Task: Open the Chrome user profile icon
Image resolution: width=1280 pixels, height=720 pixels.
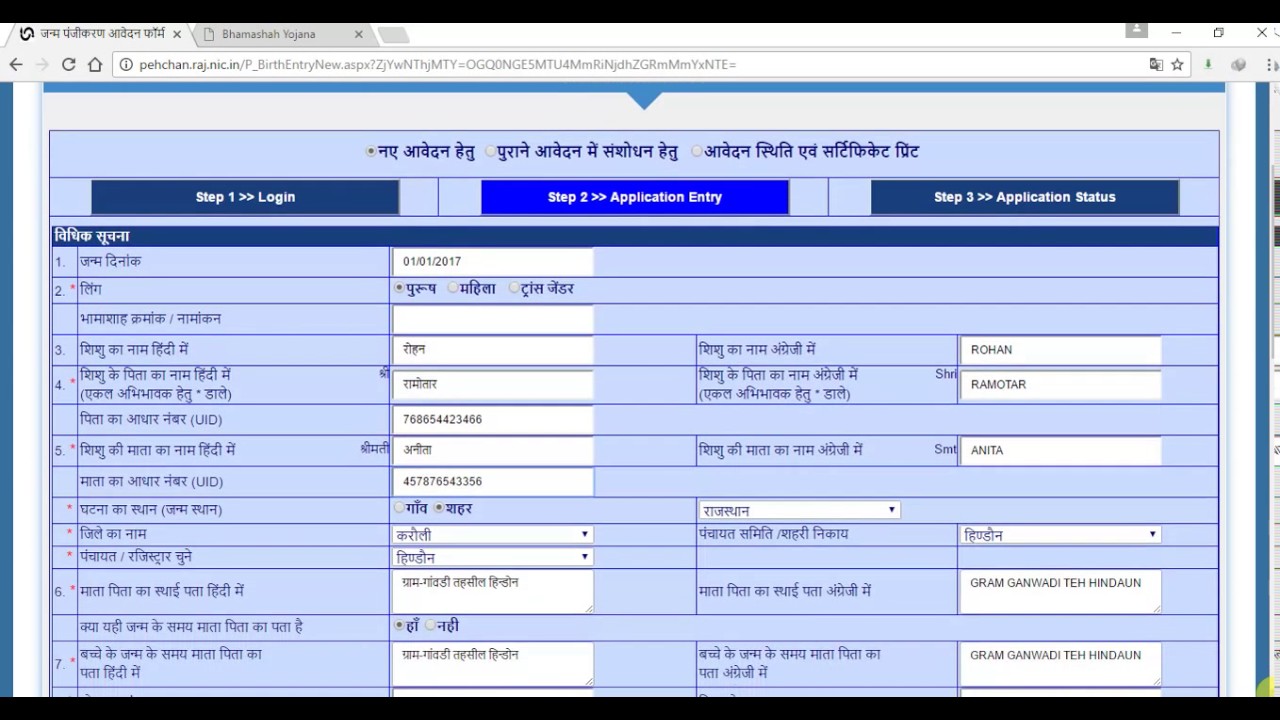Action: pyautogui.click(x=1136, y=30)
